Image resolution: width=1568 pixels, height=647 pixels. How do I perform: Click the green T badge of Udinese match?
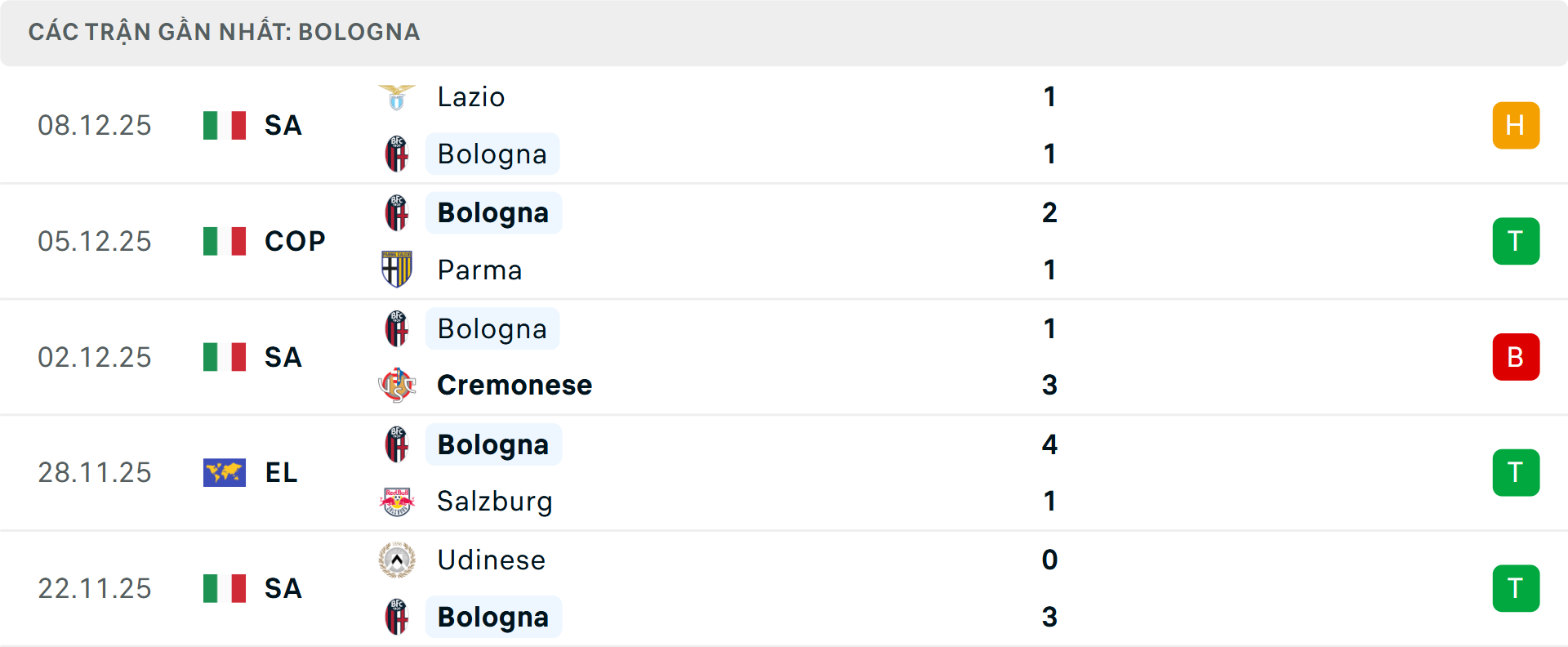pyautogui.click(x=1516, y=588)
